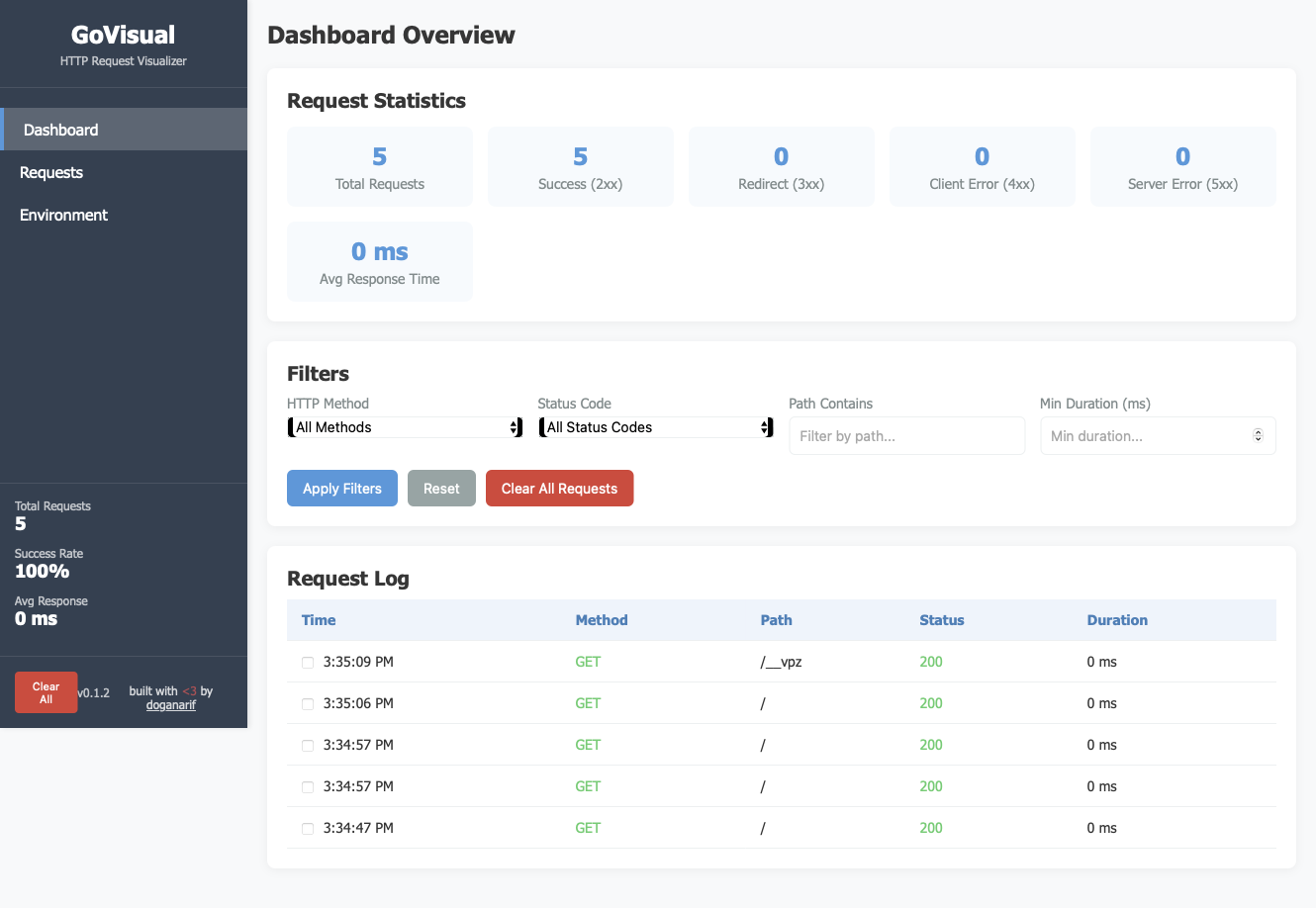Open the doganarif author link
Image resolution: width=1316 pixels, height=908 pixels.
click(171, 705)
